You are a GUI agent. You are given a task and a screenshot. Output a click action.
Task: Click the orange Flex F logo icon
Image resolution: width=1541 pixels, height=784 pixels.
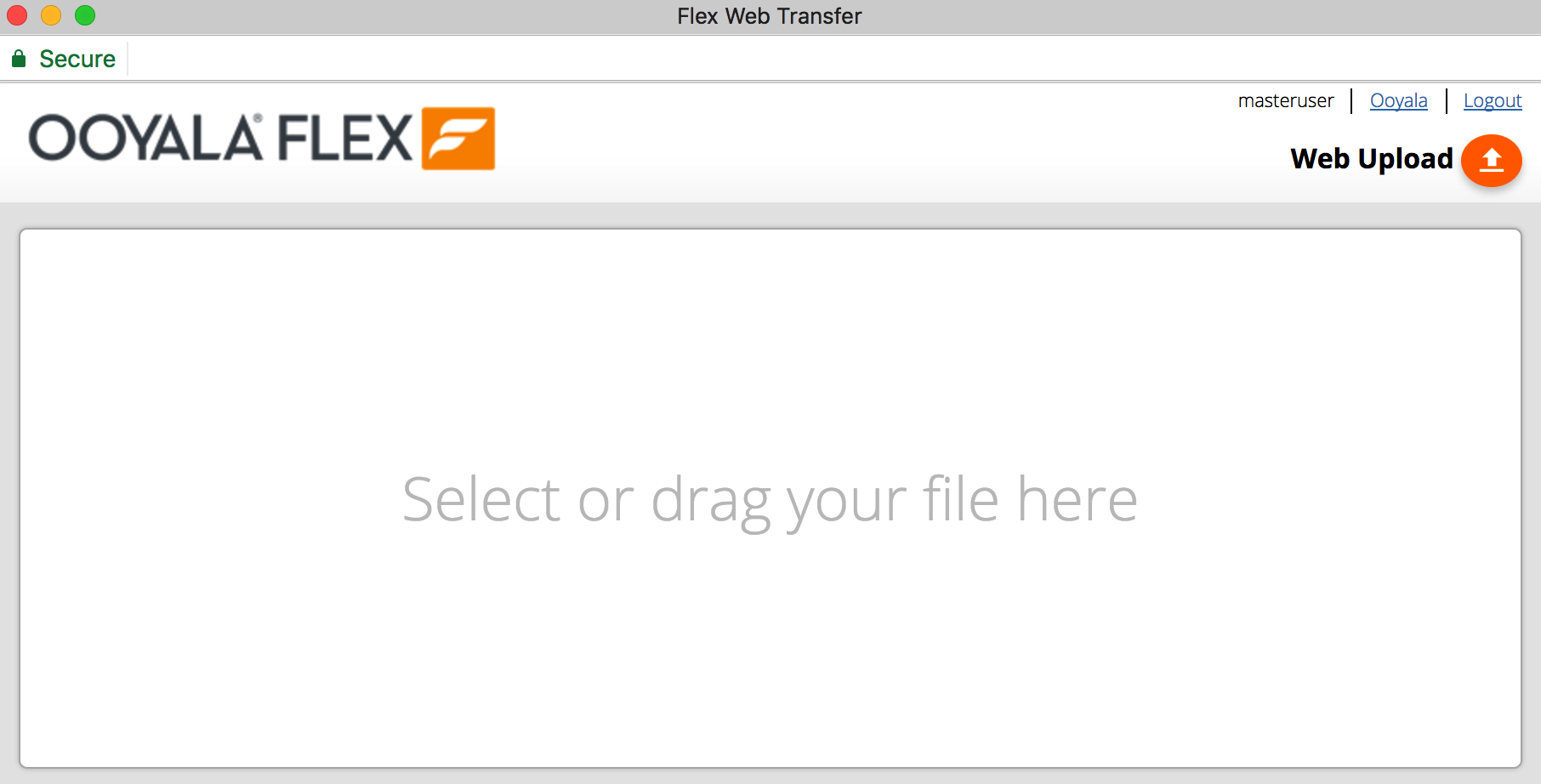click(x=458, y=139)
